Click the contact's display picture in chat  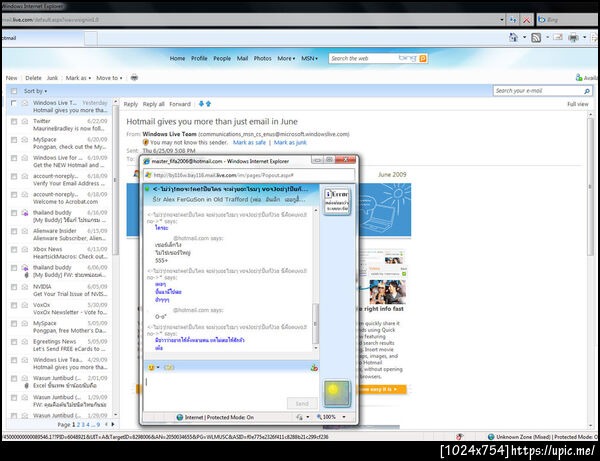336,201
